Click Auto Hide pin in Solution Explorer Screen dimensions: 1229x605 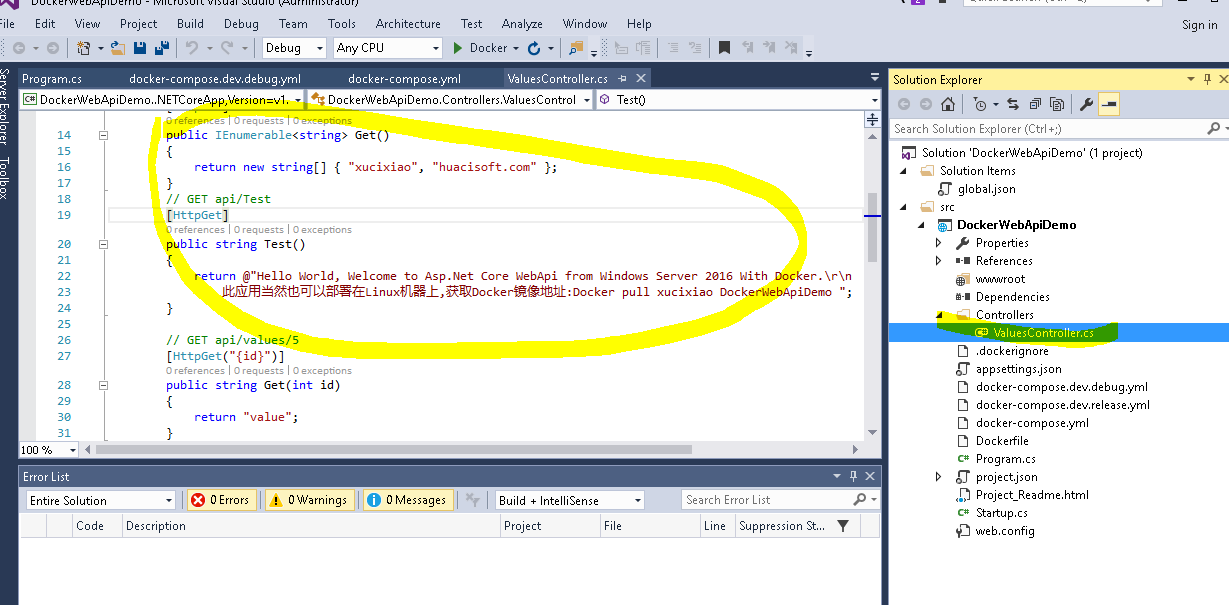1208,79
